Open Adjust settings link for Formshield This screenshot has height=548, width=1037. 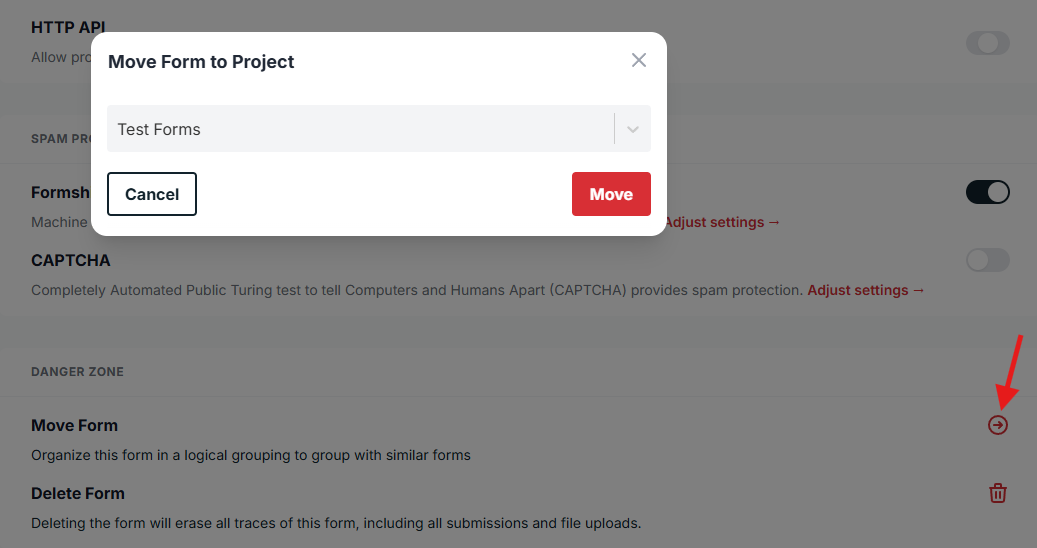click(x=722, y=222)
